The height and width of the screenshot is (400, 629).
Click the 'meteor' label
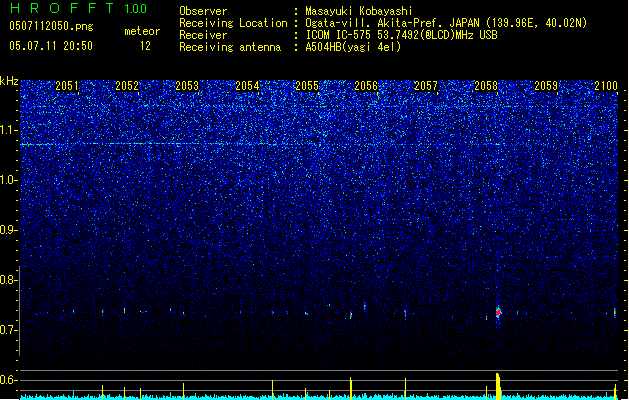142,31
